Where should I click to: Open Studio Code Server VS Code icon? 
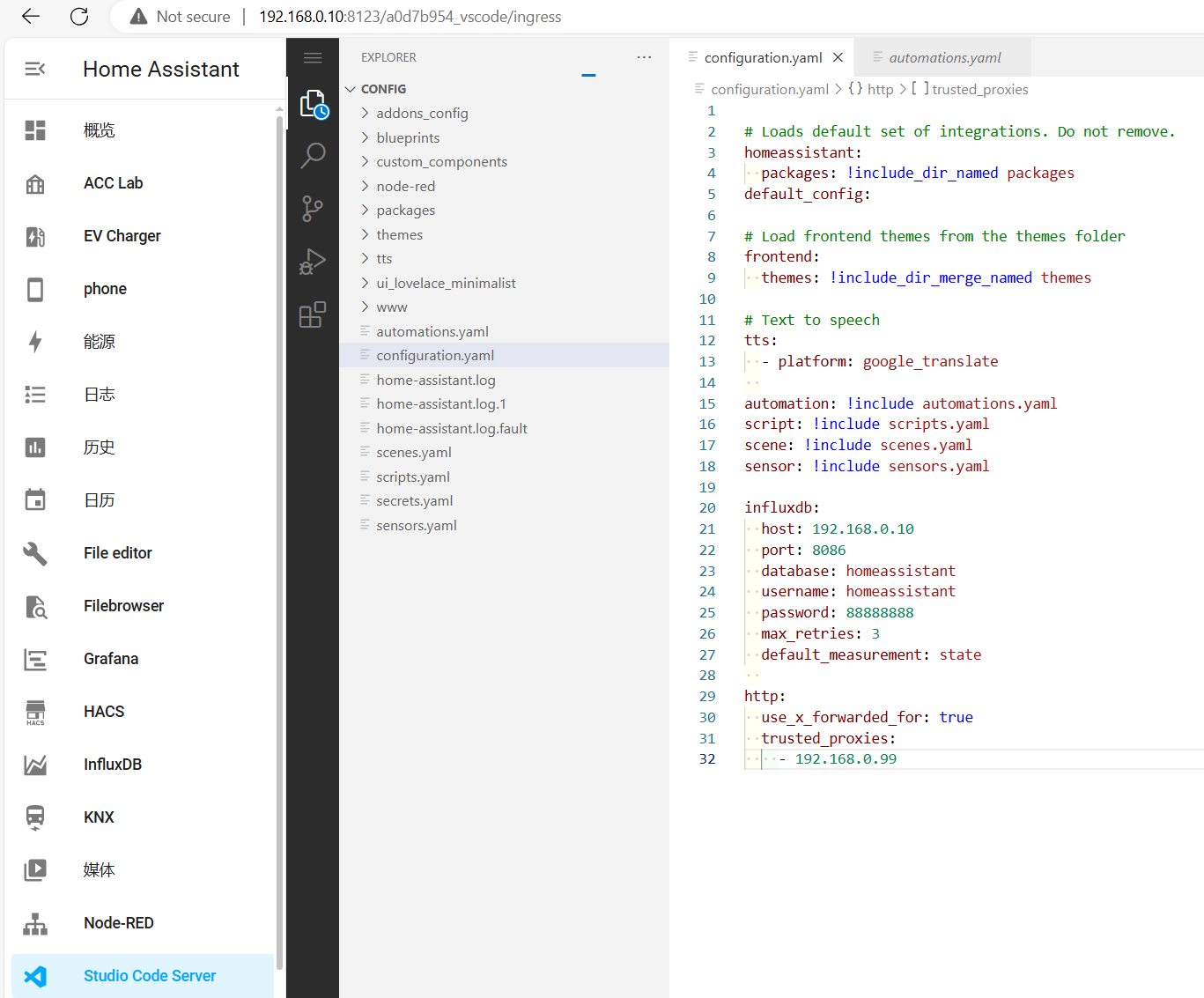(35, 976)
